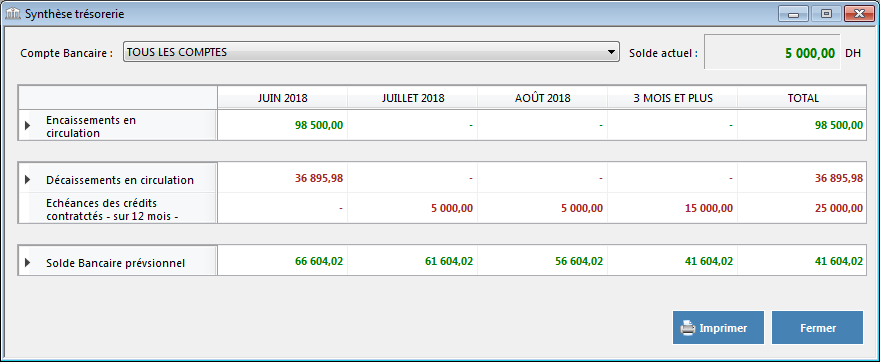880x362 pixels.
Task: Click the 3 MOIS ET PLUS header
Action: point(673,98)
